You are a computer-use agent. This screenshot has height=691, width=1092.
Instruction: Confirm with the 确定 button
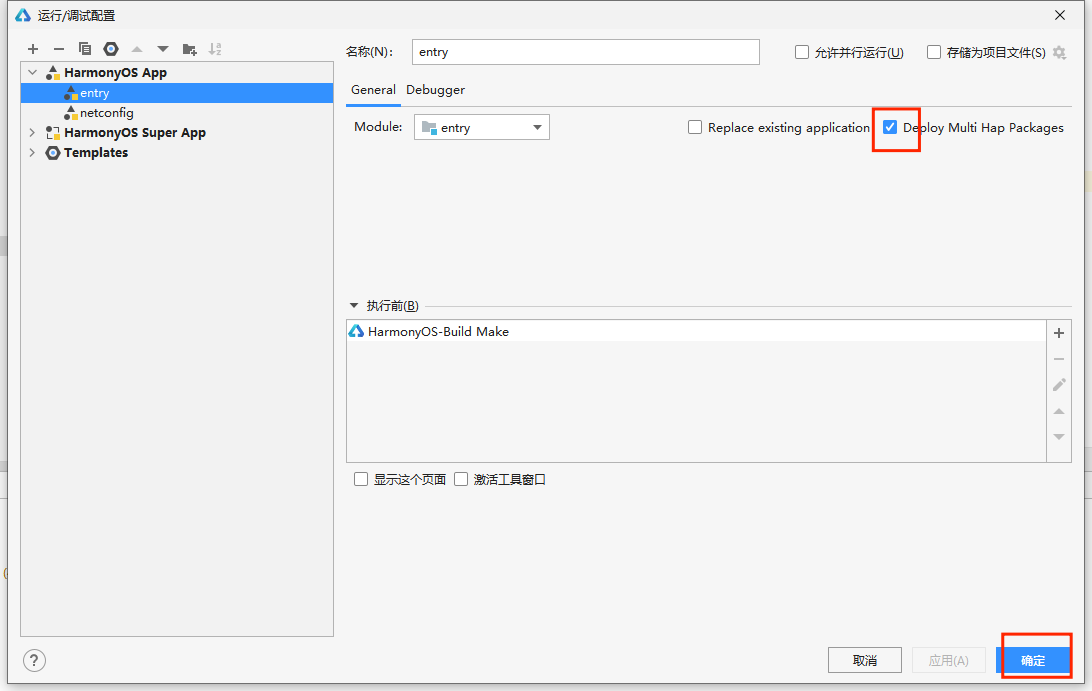[1033, 660]
